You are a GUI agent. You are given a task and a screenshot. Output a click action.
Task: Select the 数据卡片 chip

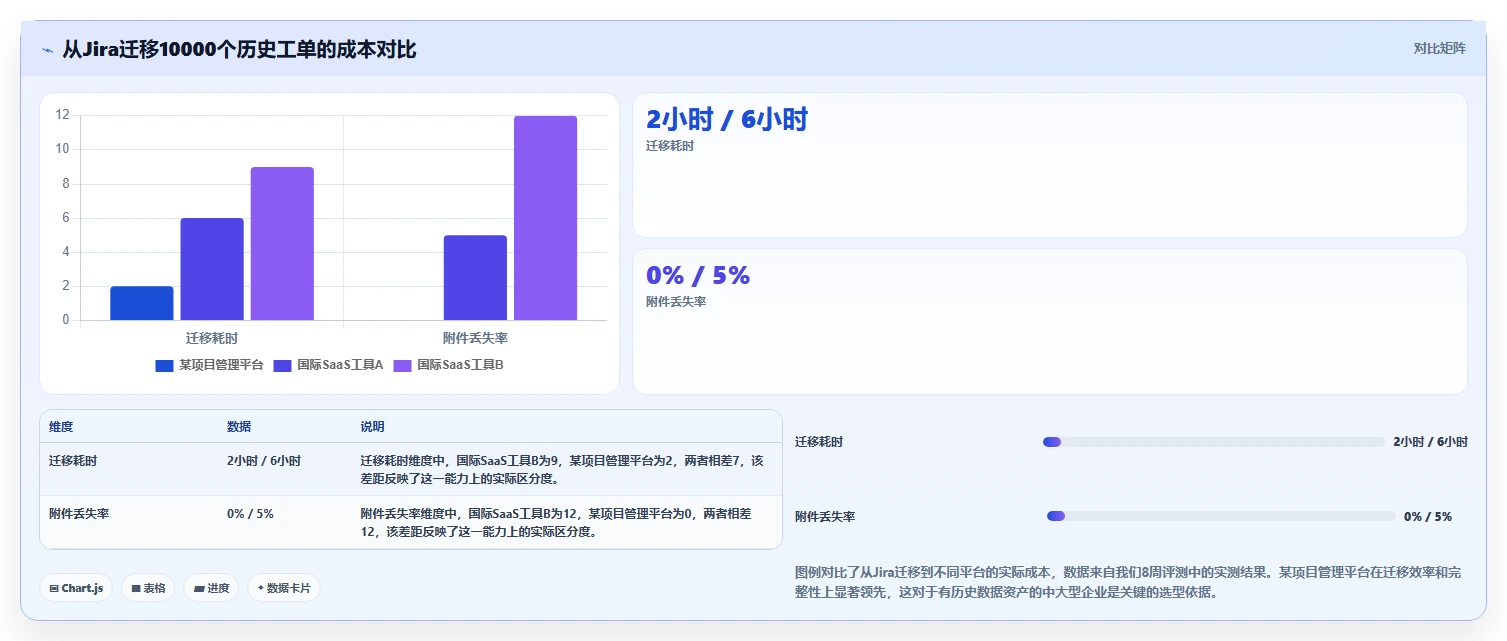point(284,588)
